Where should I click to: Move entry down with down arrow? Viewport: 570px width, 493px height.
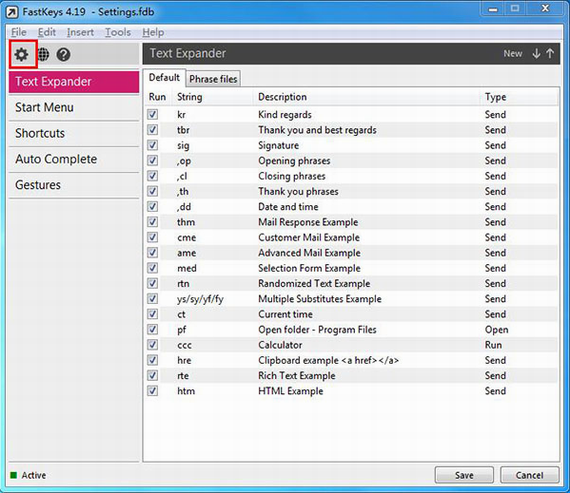coord(536,53)
